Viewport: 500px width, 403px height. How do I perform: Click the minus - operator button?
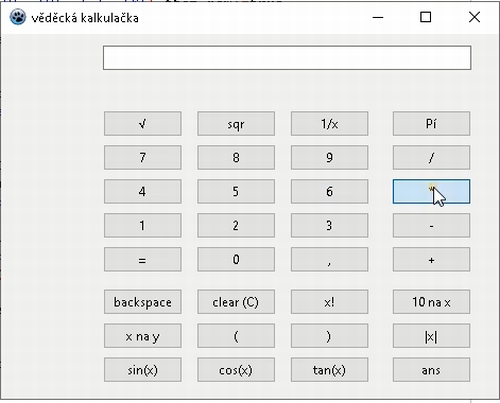(431, 225)
